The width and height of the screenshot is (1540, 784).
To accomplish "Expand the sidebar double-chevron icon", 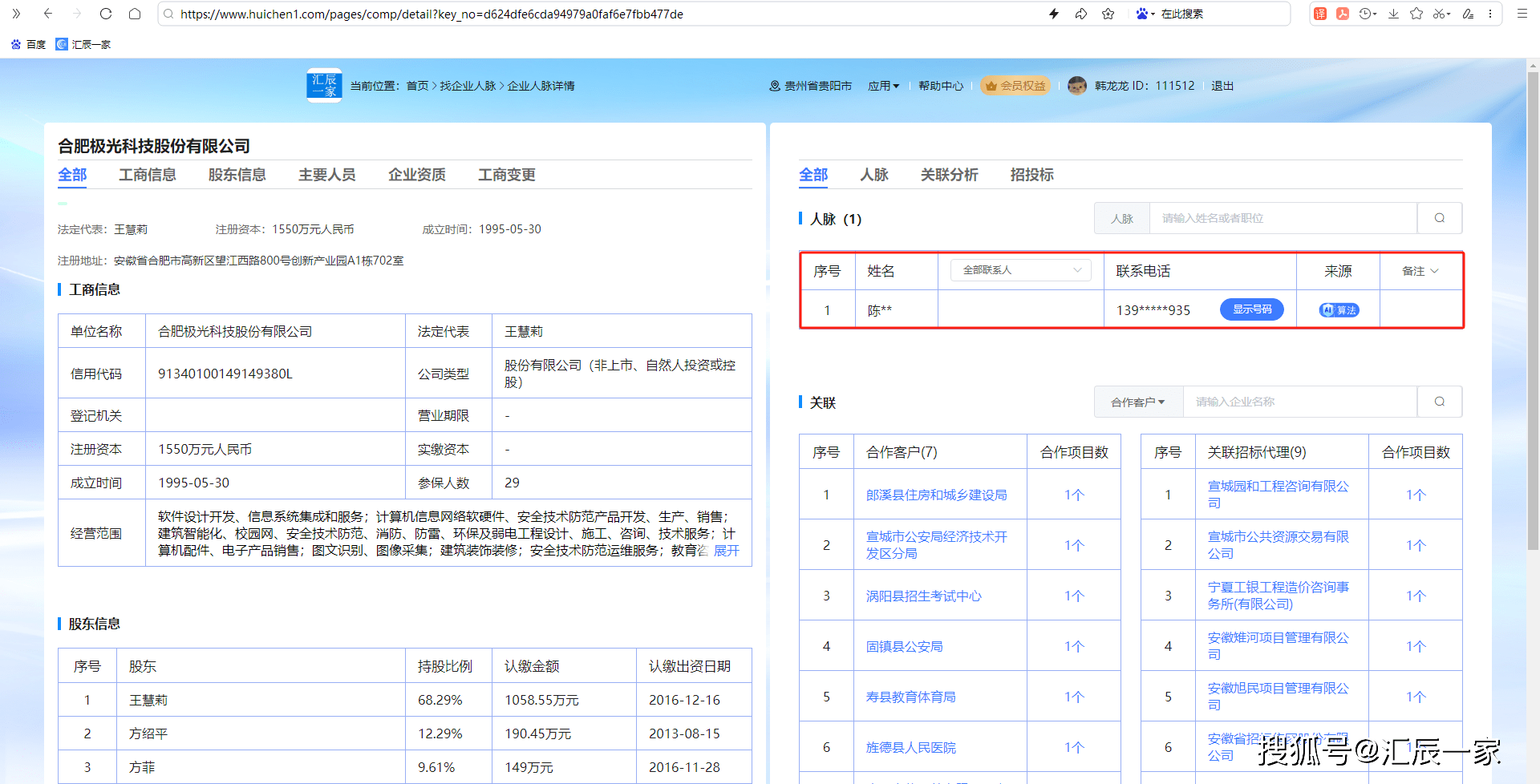I will point(16,14).
